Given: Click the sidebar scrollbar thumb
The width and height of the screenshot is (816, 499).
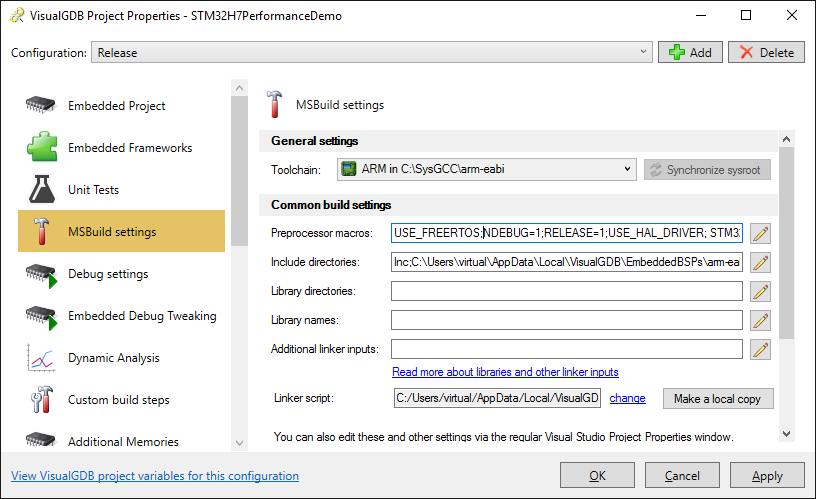Looking at the screenshot, I should coord(239,171).
